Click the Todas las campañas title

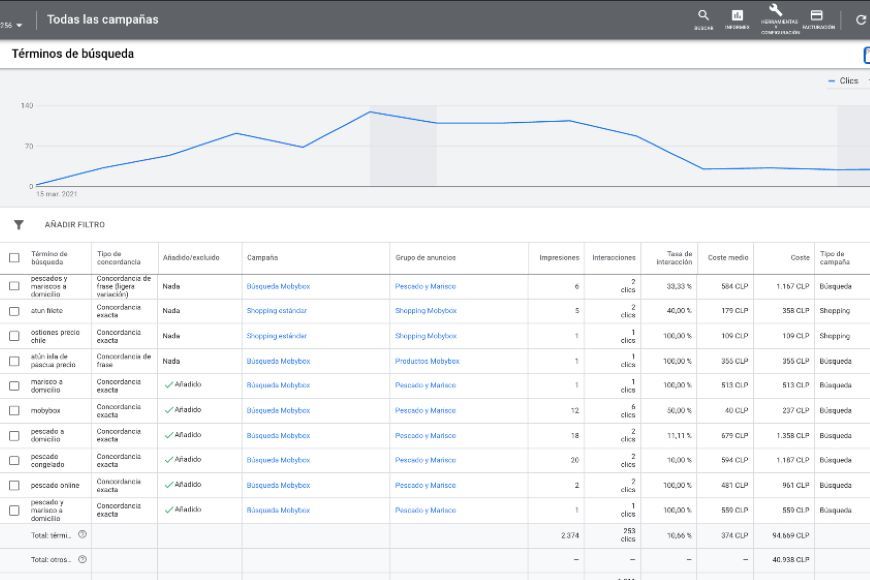(103, 19)
